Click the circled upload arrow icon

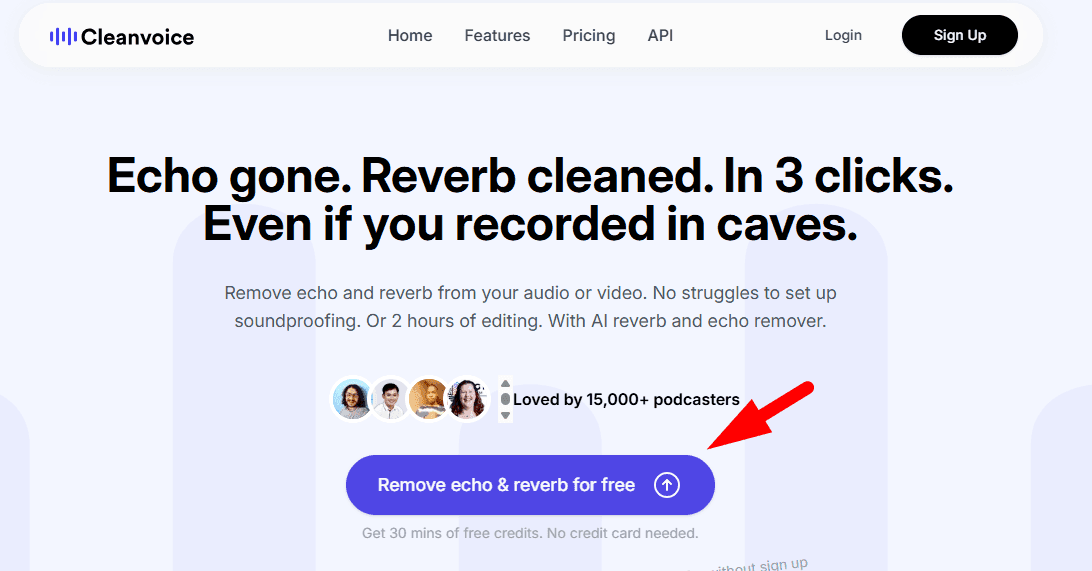[x=667, y=485]
